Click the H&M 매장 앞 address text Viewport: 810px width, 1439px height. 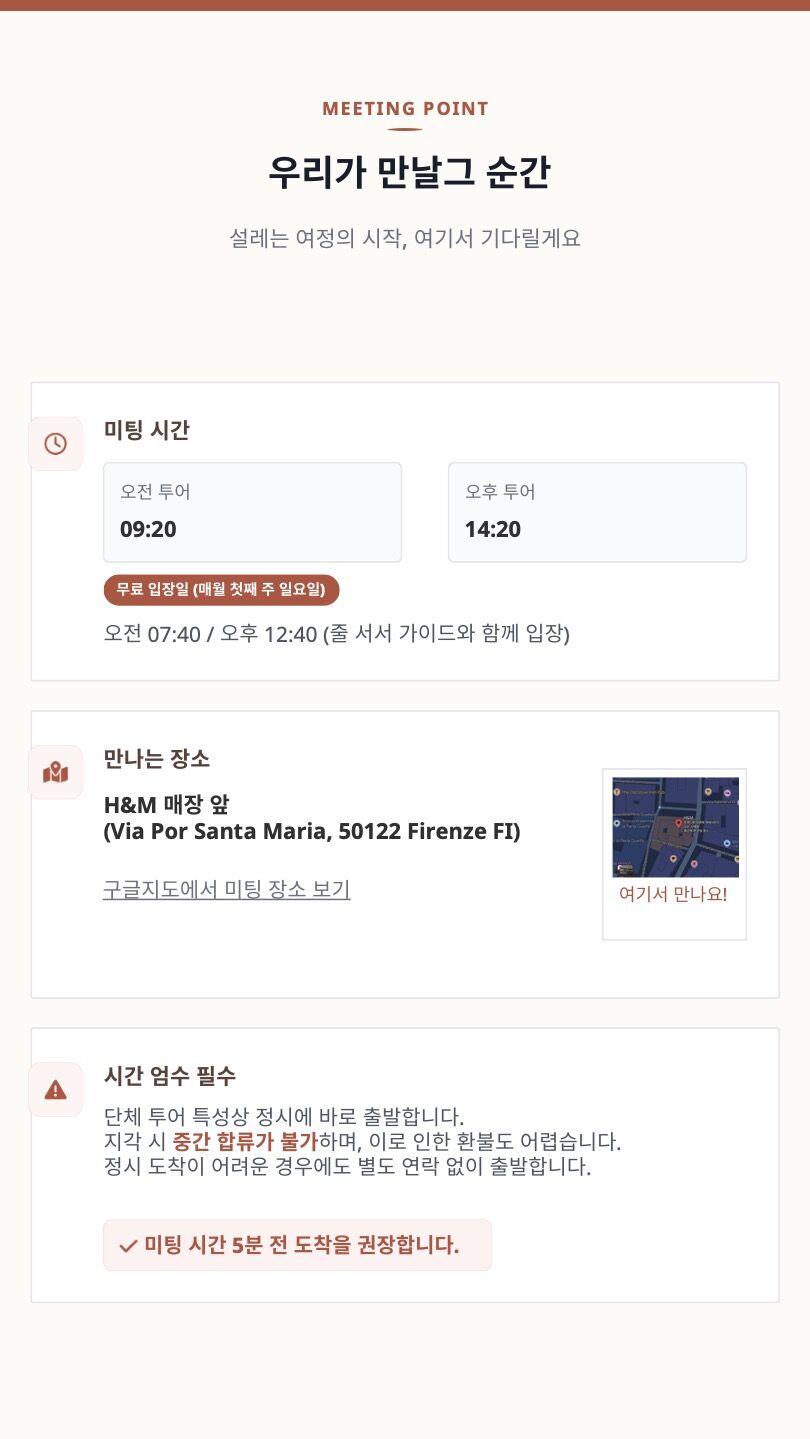[312, 818]
